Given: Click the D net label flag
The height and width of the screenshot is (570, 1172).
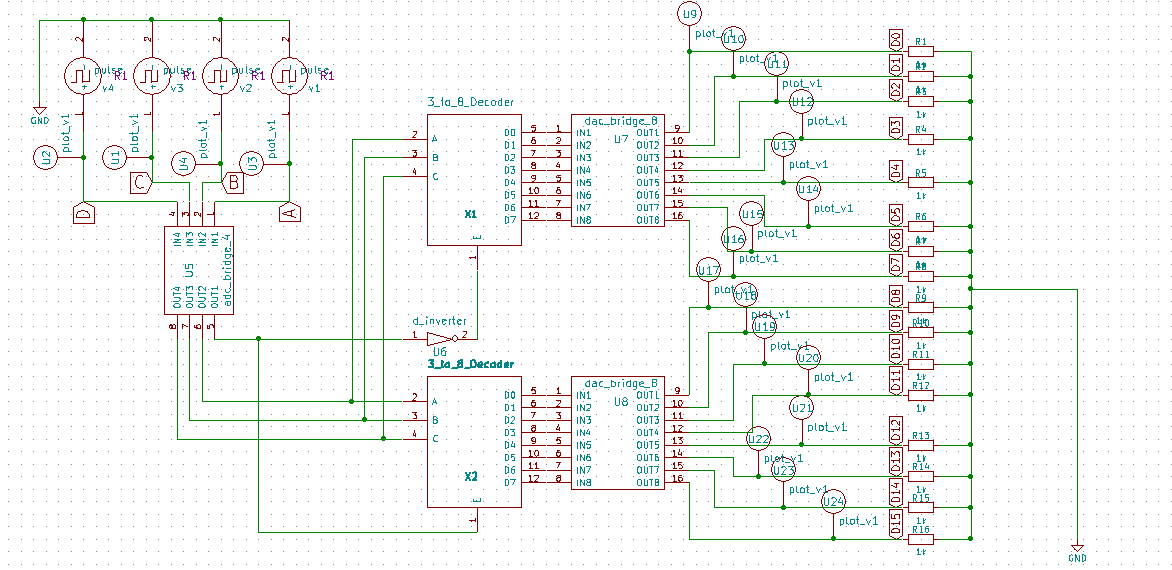Looking at the screenshot, I should (x=82, y=213).
